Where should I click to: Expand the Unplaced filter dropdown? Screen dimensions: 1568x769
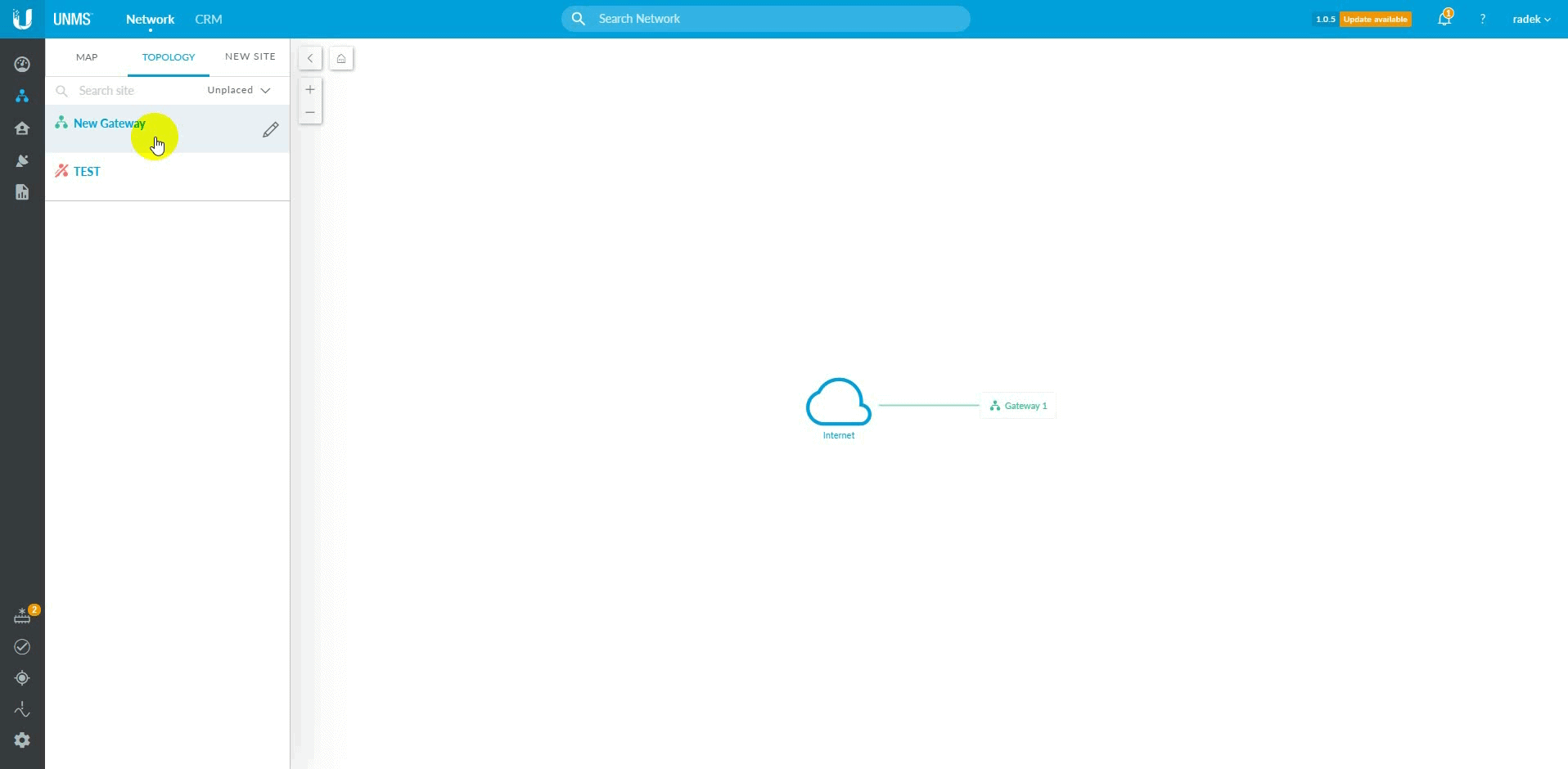pos(239,91)
